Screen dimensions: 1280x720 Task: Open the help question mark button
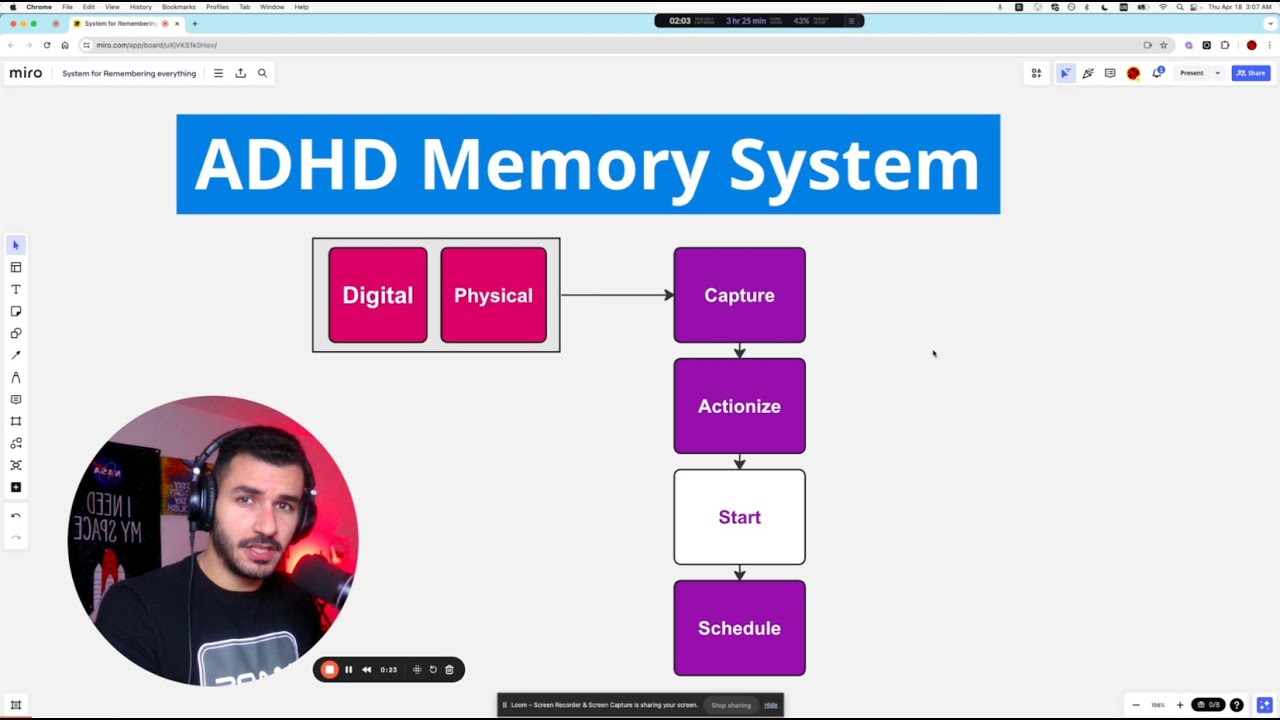(x=1237, y=705)
